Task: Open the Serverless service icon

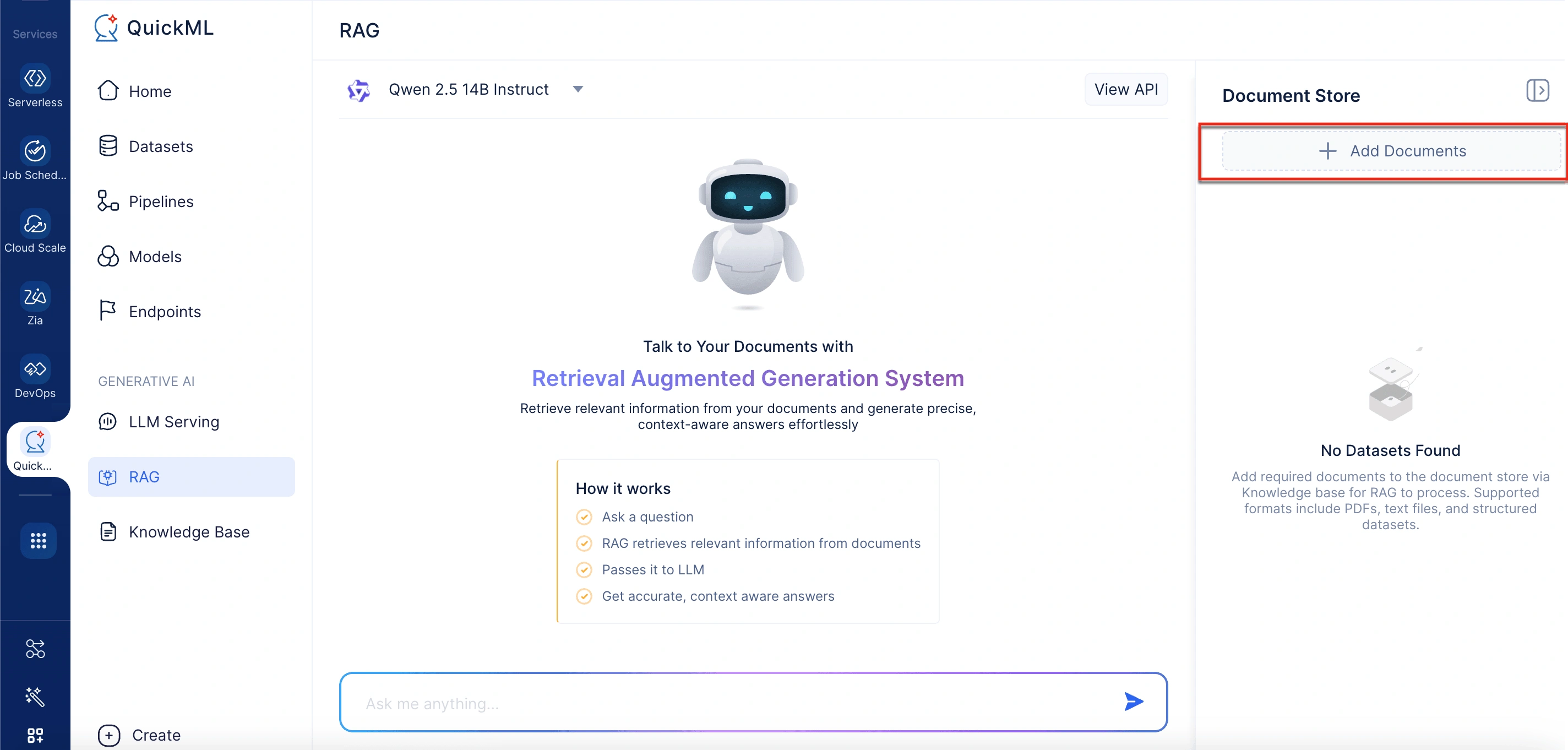Action: tap(35, 79)
